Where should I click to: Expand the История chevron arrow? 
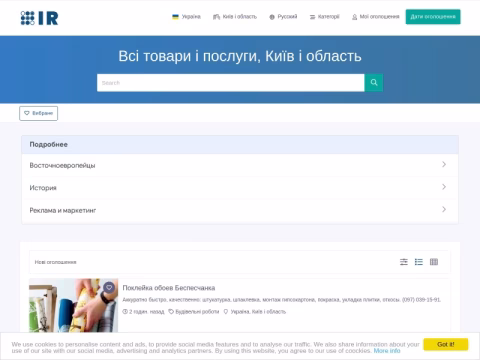tap(444, 187)
